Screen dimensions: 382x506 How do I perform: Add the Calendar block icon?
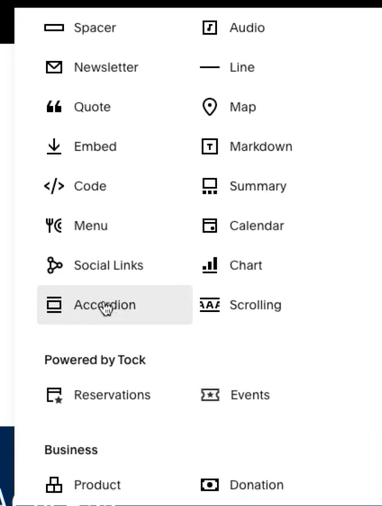[210, 226]
